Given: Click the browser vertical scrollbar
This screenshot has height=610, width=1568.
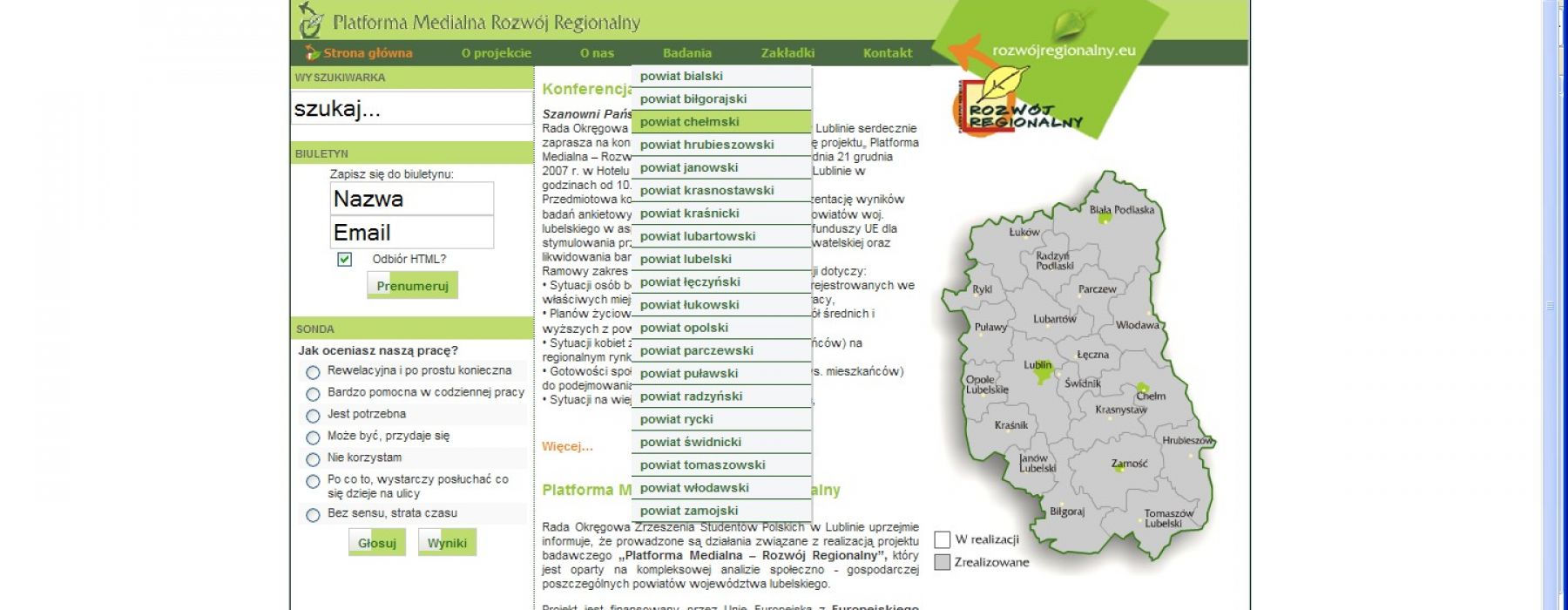Looking at the screenshot, I should tap(1550, 305).
